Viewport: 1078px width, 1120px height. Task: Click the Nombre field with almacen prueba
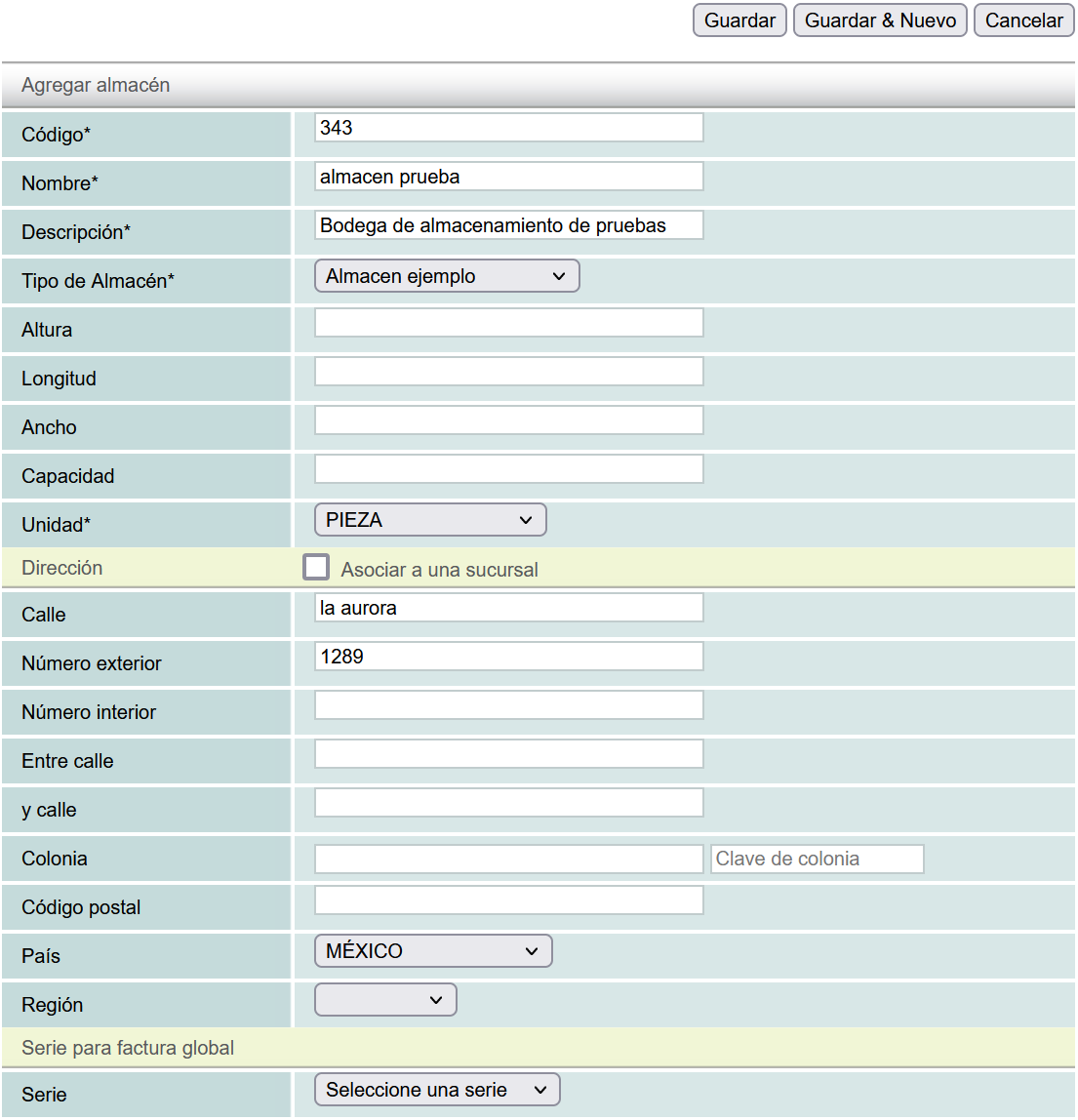point(508,177)
